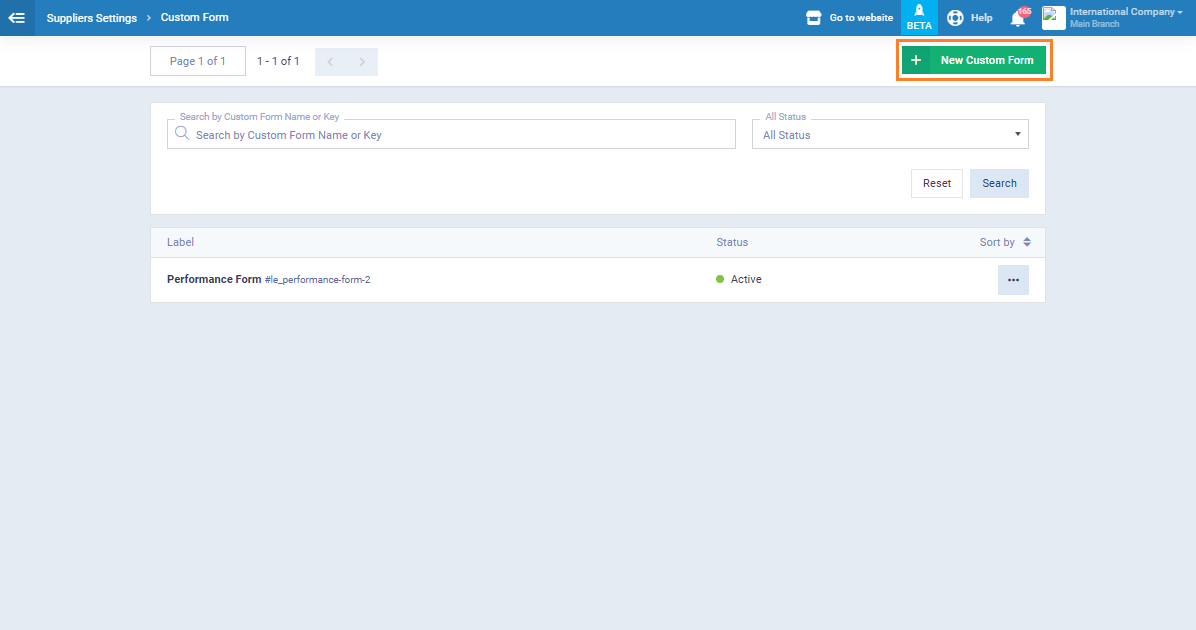Click the company logo avatar image
The height and width of the screenshot is (630, 1196).
pyautogui.click(x=1053, y=18)
